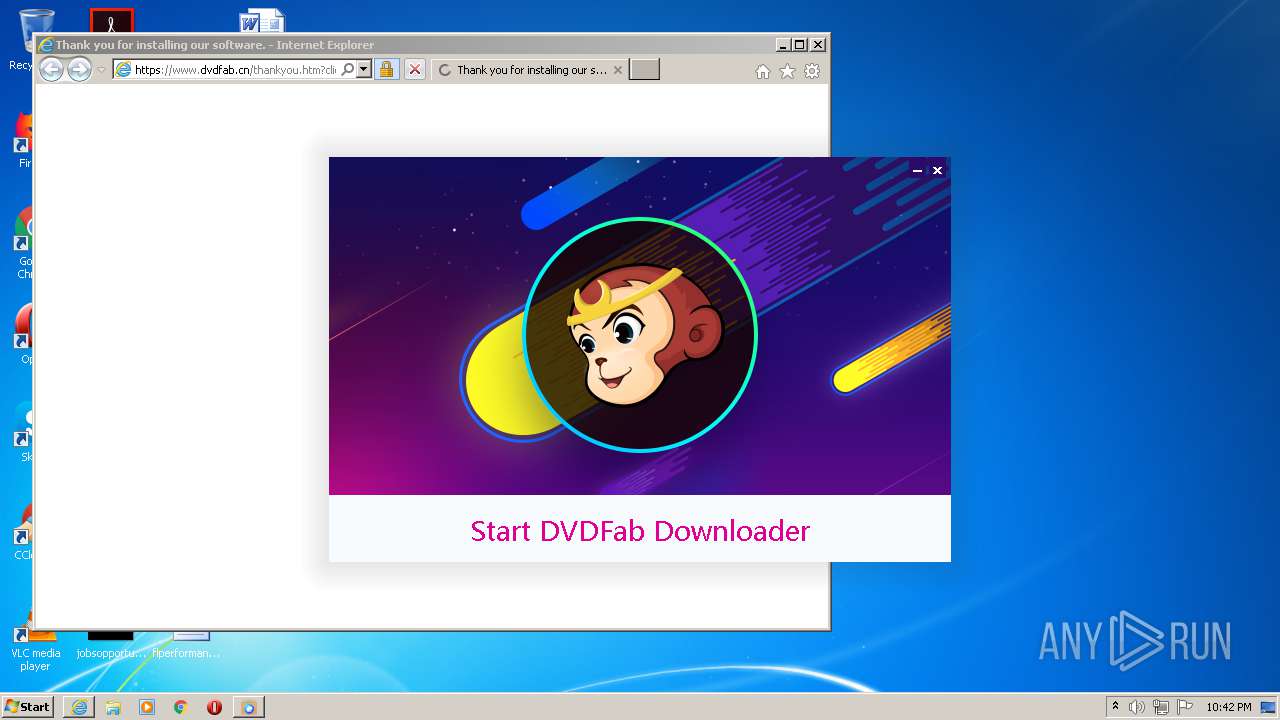
Task: Click the DVDFab installer taskbar button
Action: (248, 707)
